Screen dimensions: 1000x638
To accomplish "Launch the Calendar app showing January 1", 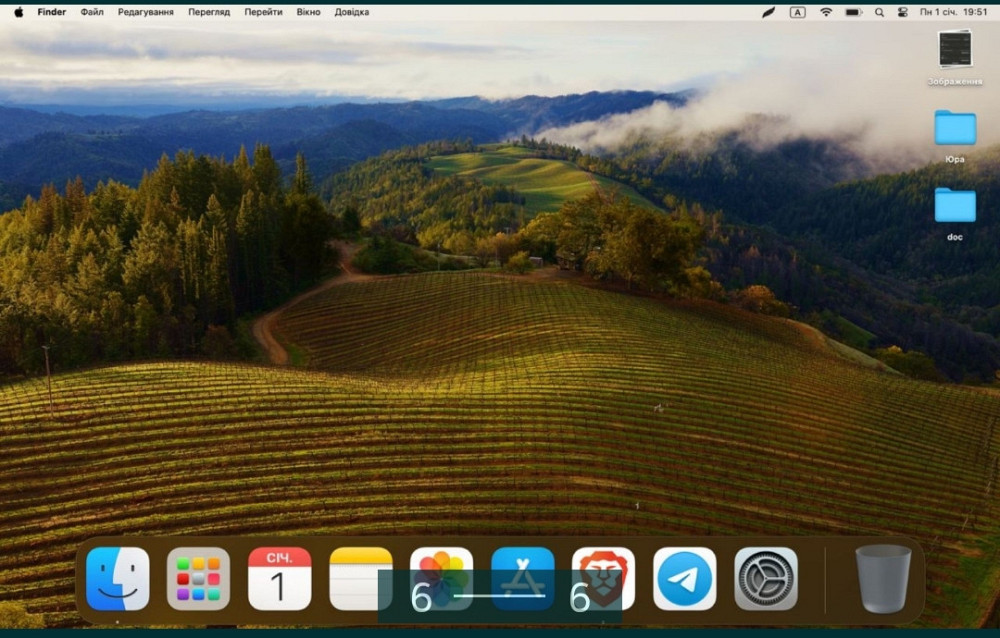I will click(x=278, y=580).
